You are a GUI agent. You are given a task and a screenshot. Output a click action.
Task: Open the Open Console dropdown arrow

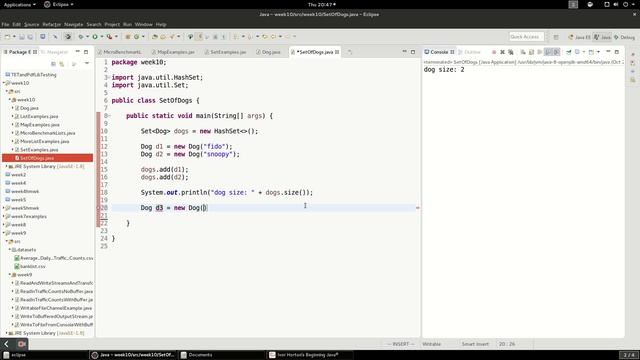tap(598, 52)
